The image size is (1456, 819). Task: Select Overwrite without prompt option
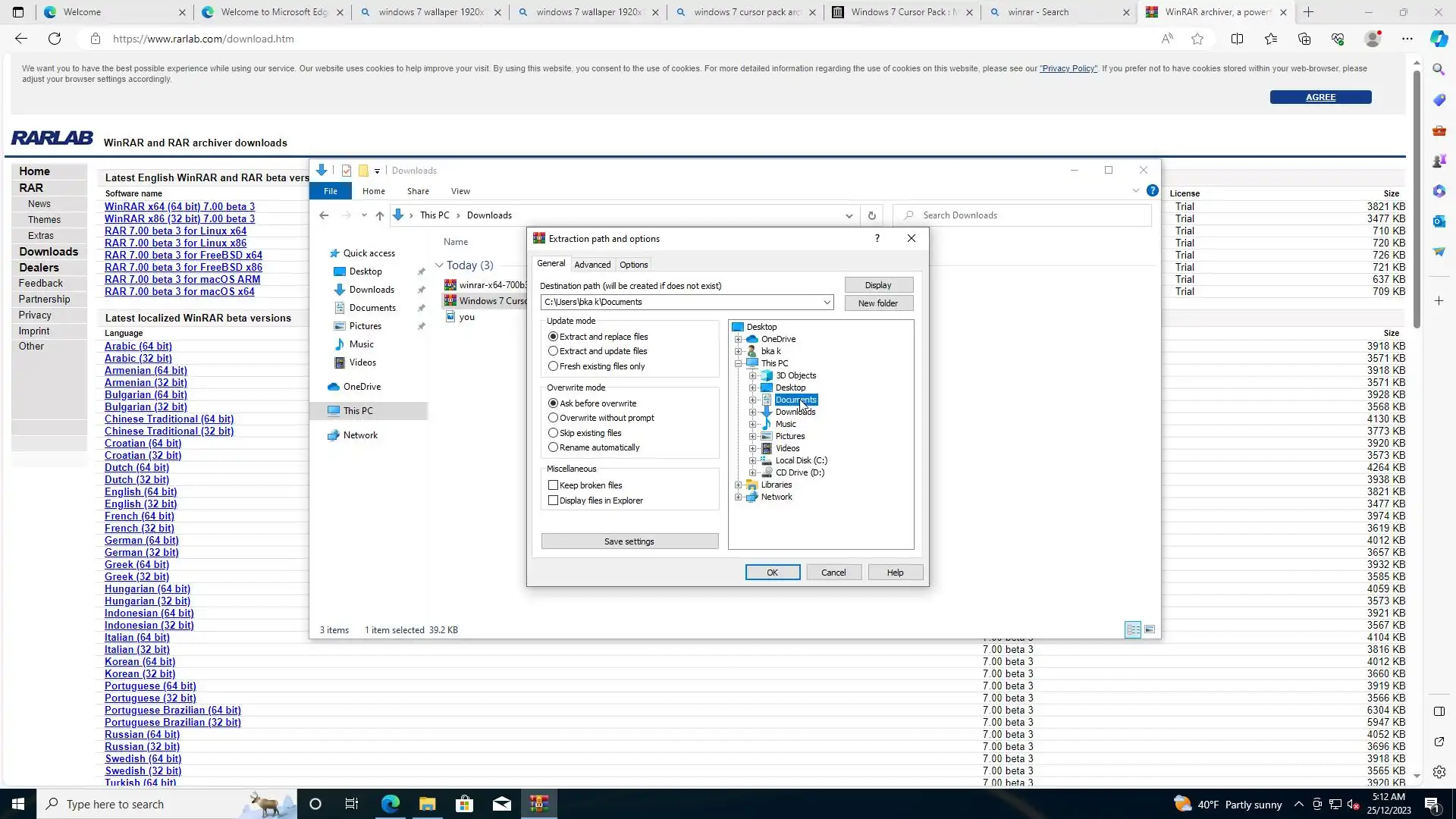[554, 418]
